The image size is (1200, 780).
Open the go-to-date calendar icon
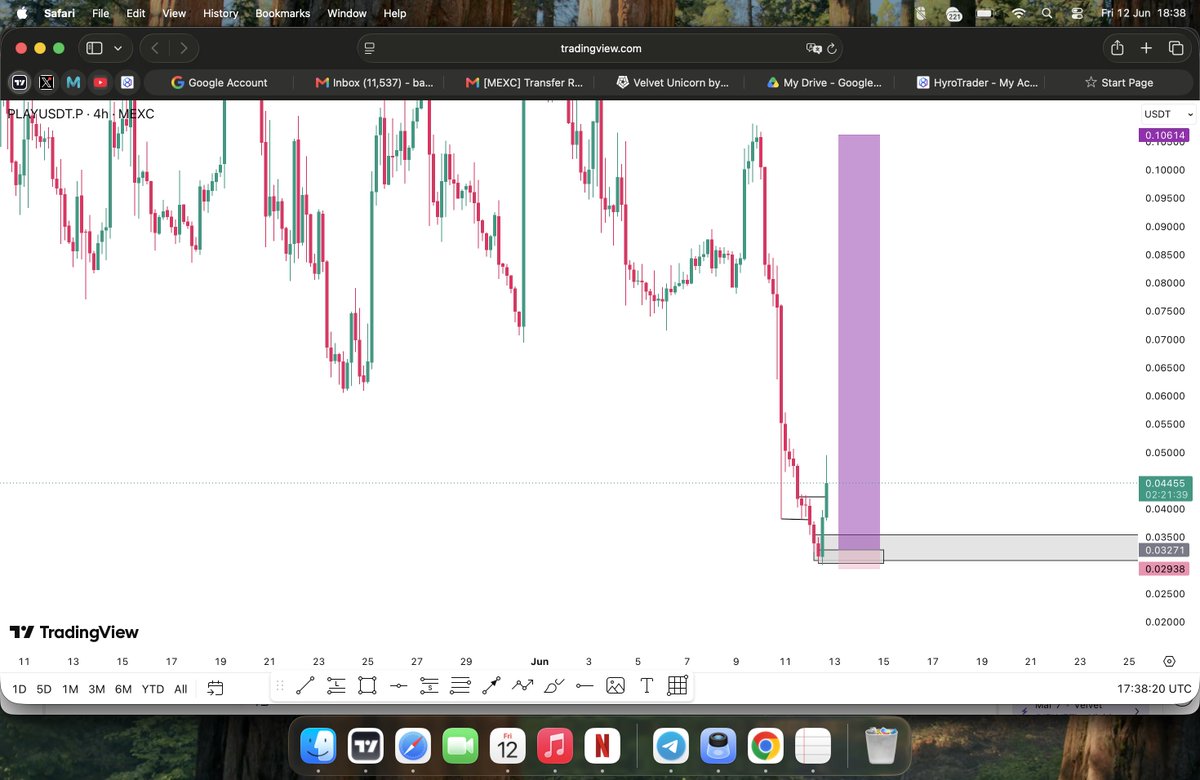tap(215, 688)
